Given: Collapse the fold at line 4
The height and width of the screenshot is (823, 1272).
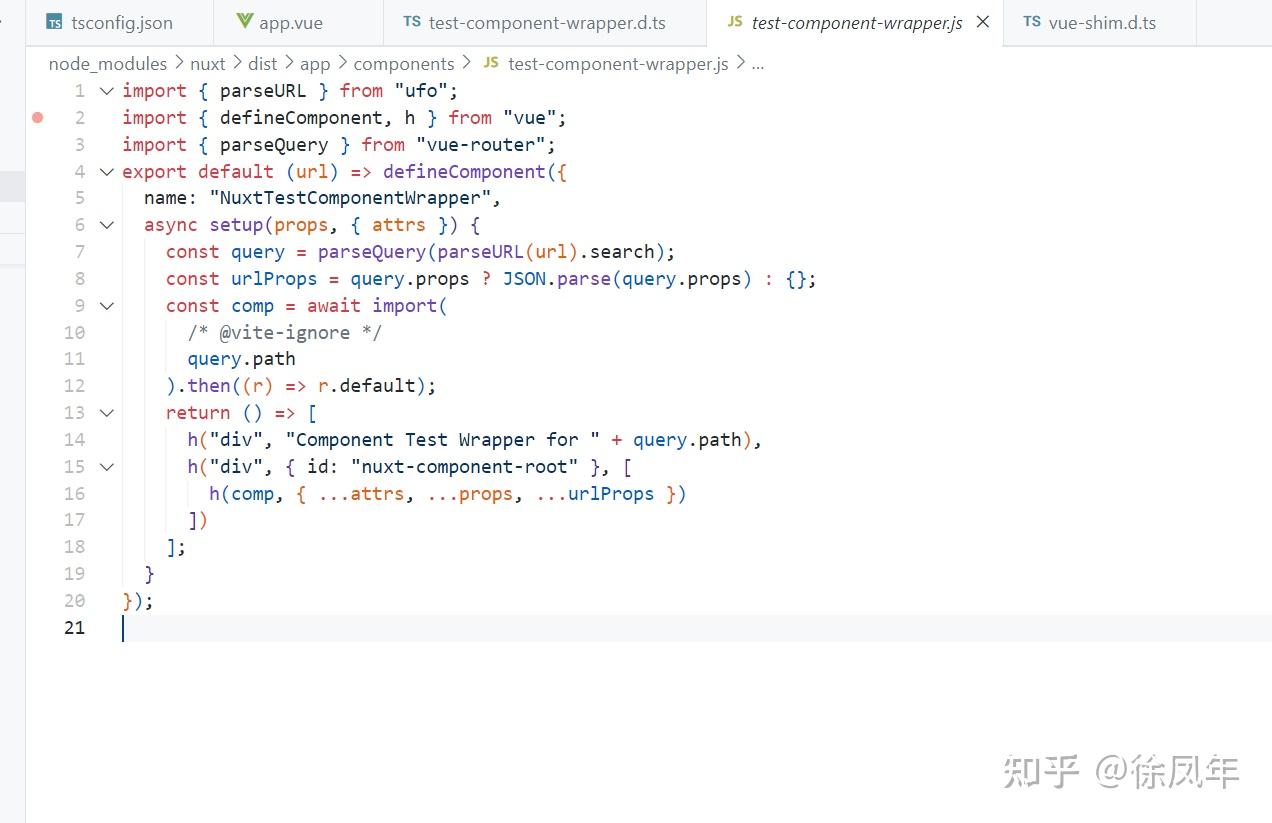Looking at the screenshot, I should coord(107,172).
